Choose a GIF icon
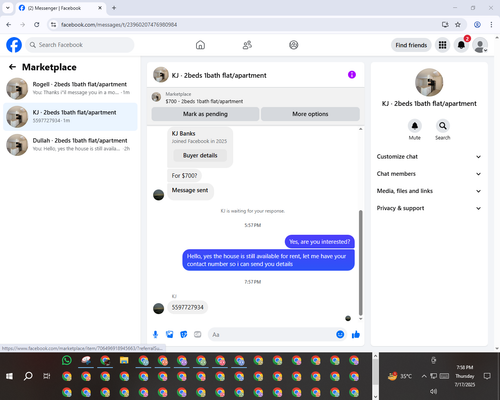Image resolution: width=500 pixels, height=400 pixels. point(198,334)
